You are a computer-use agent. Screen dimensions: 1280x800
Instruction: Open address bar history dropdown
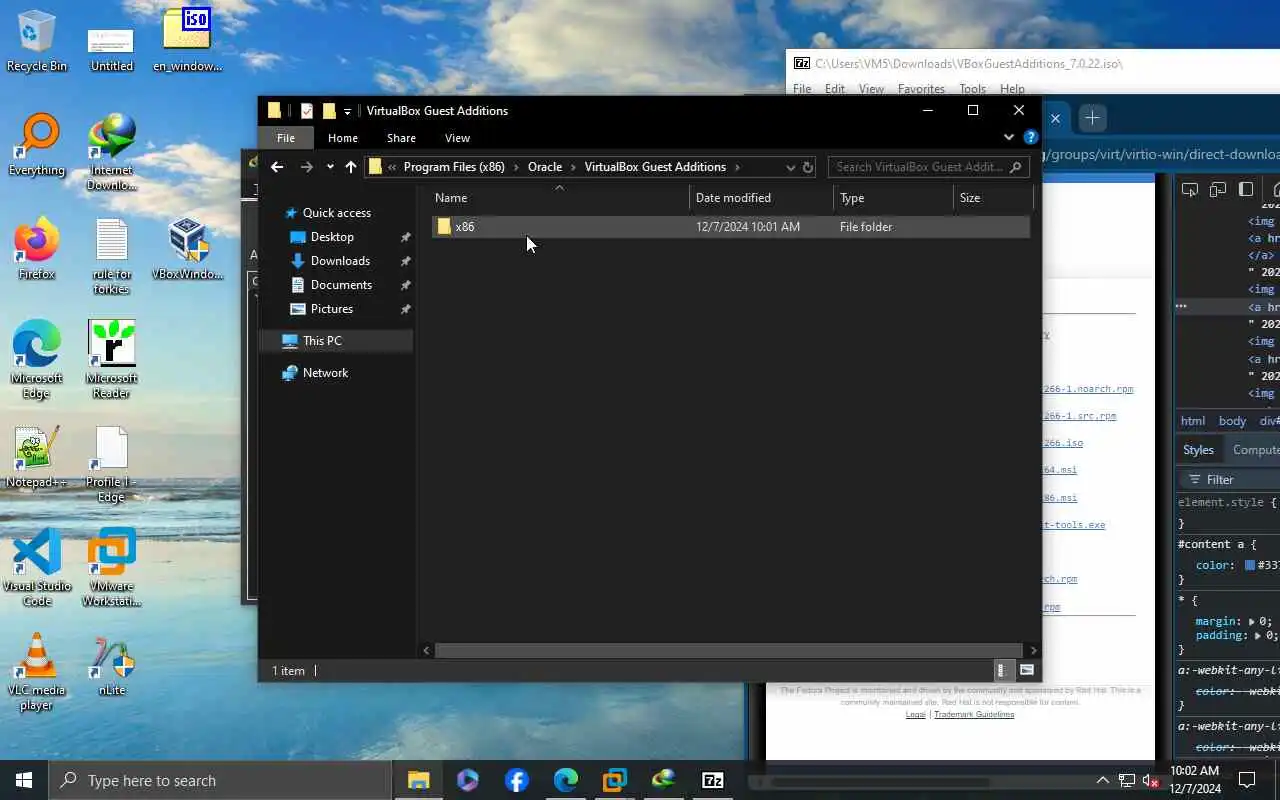790,167
